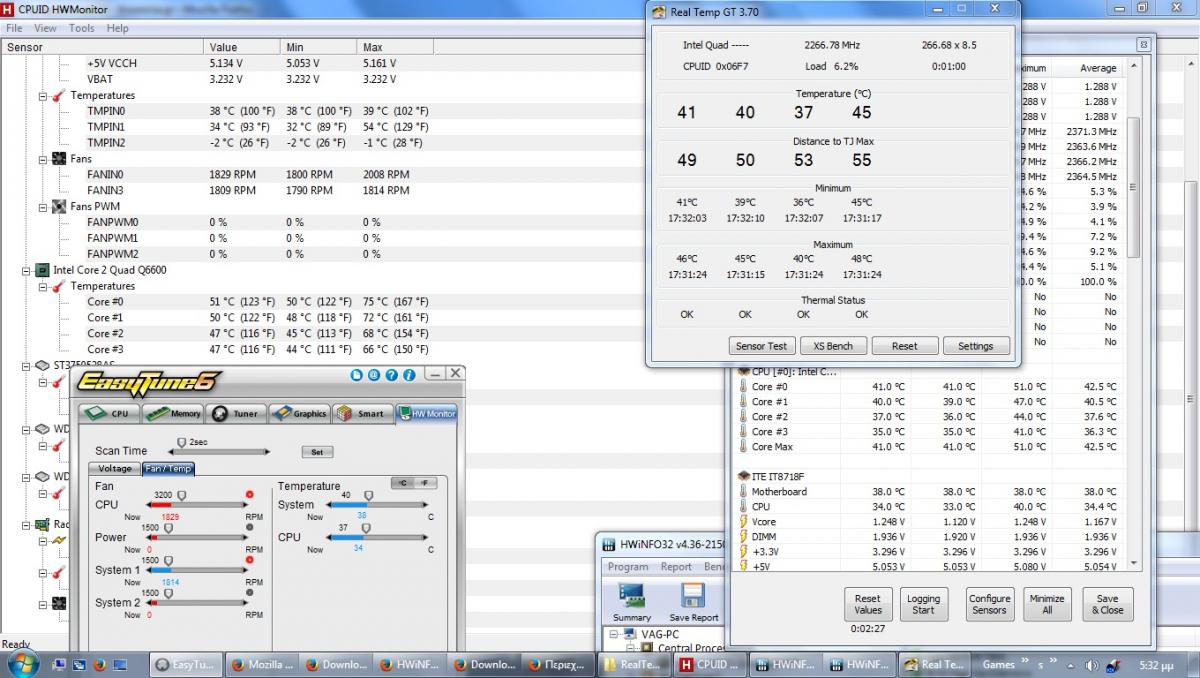Select the Smart tab in EasyTune6

click(361, 413)
